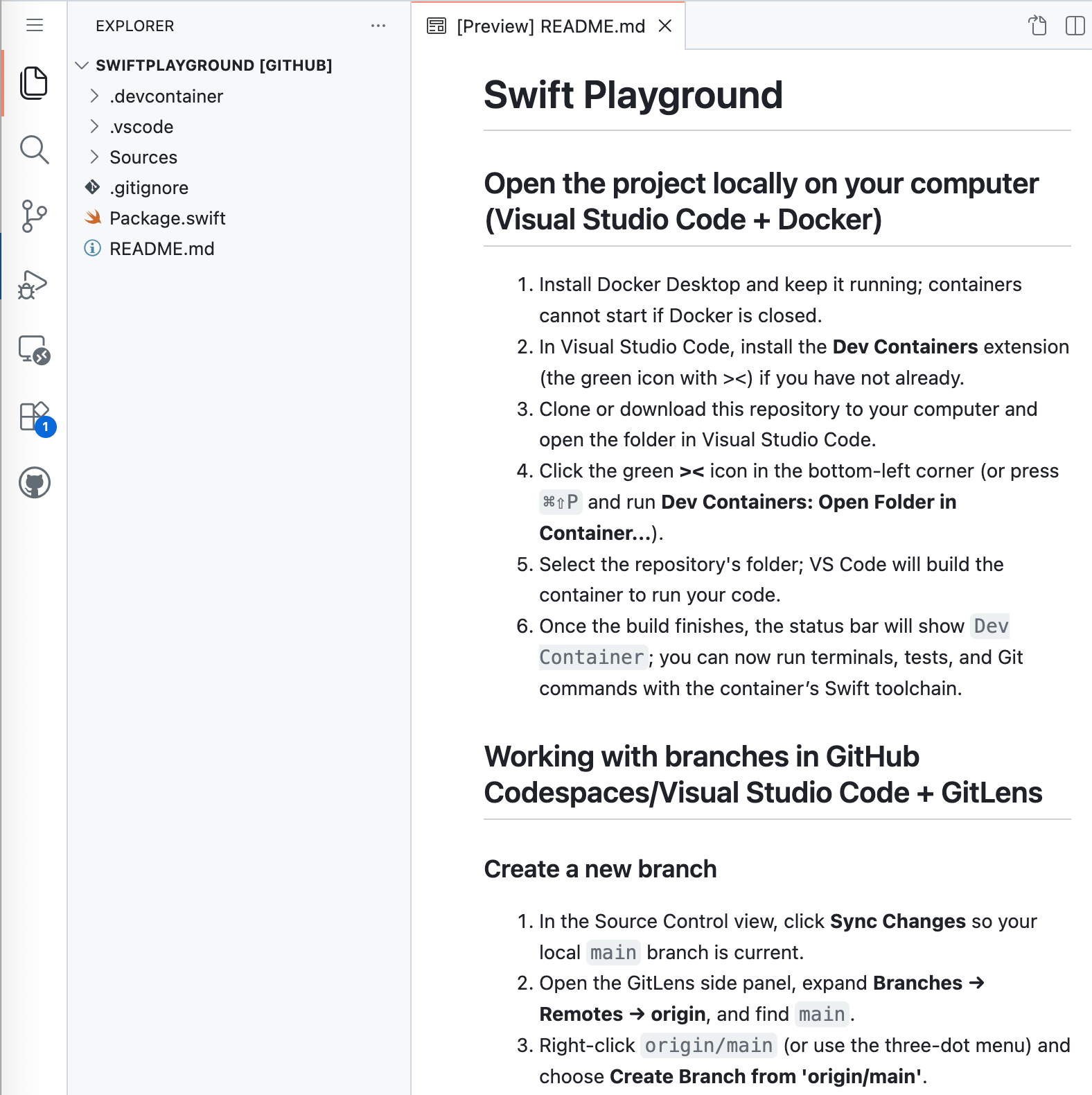Open the Remote Explorer view icon
The height and width of the screenshot is (1095, 1092).
(x=34, y=350)
